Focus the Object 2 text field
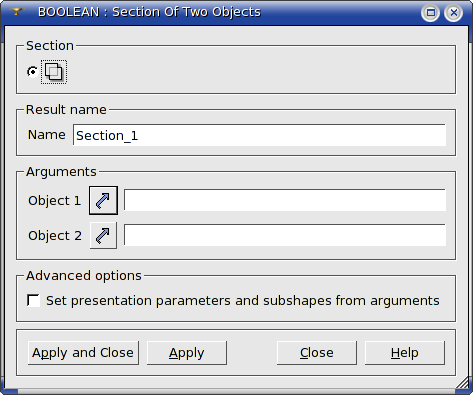This screenshot has width=473, height=395. tap(285, 235)
